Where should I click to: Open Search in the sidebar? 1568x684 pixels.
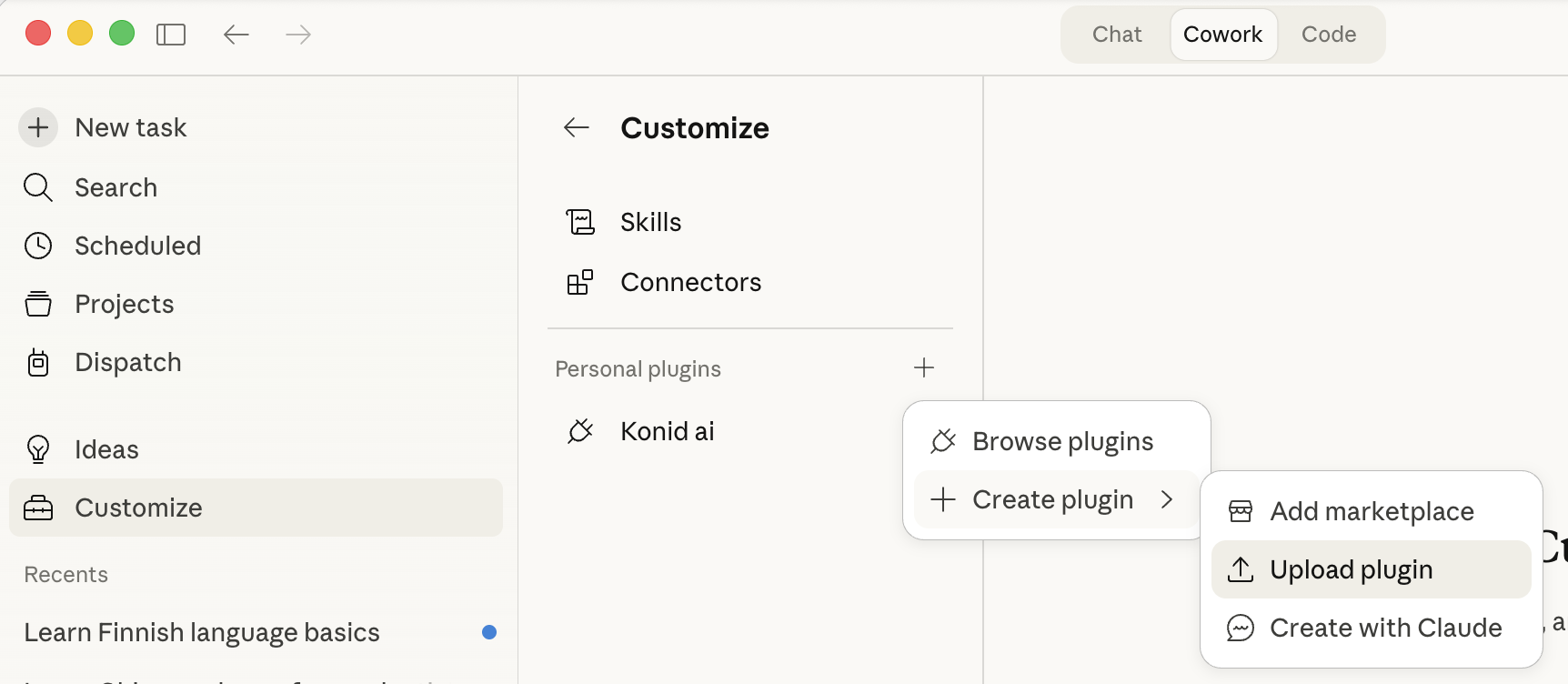pyautogui.click(x=116, y=187)
